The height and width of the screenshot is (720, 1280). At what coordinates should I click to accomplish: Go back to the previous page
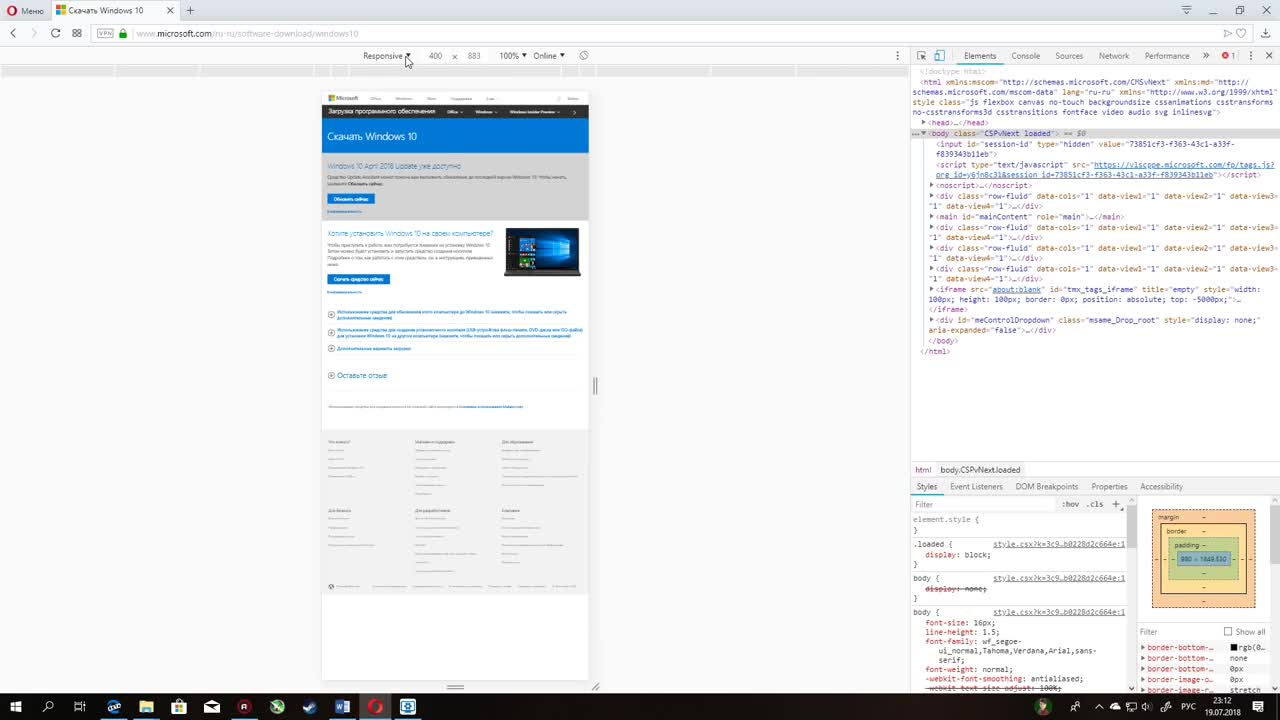coord(13,33)
